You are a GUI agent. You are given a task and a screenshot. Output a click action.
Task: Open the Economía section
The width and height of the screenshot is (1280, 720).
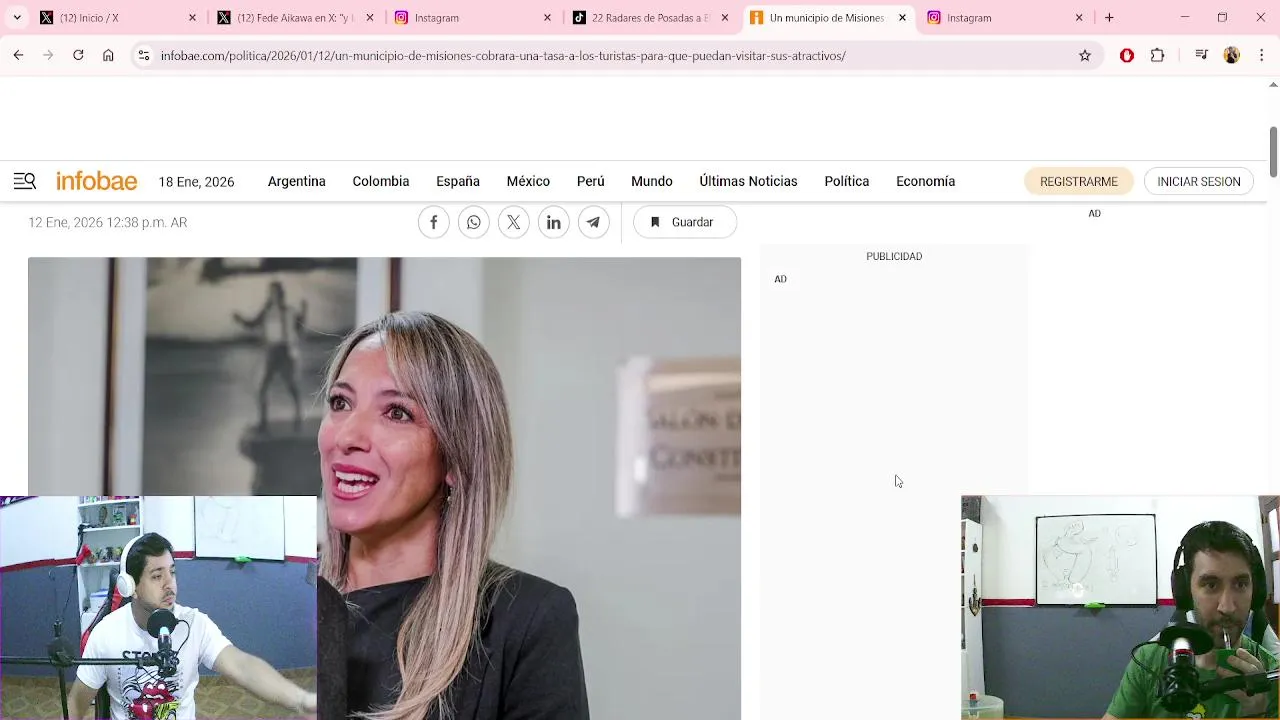(x=926, y=181)
